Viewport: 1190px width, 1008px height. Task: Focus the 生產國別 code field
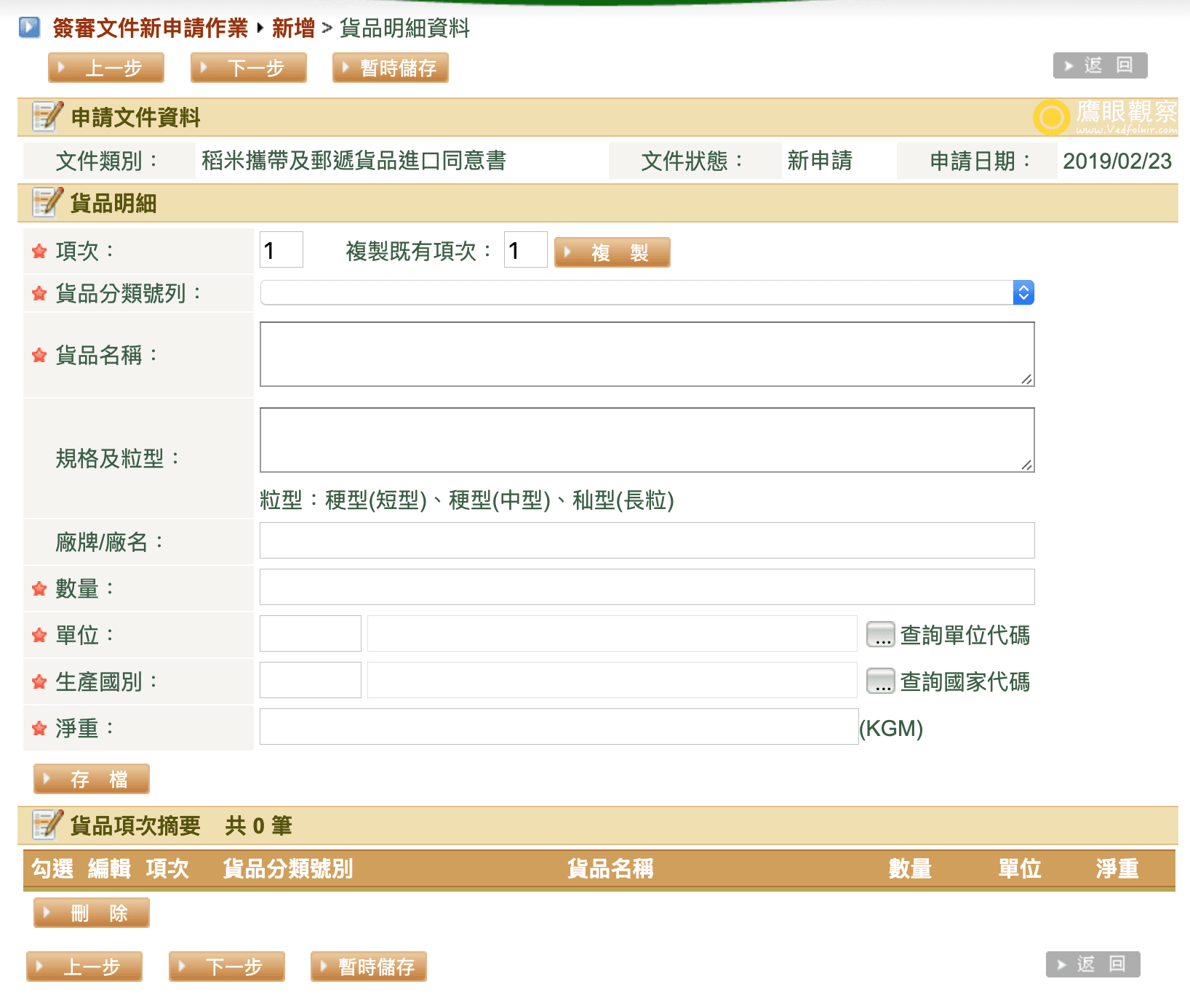point(311,680)
